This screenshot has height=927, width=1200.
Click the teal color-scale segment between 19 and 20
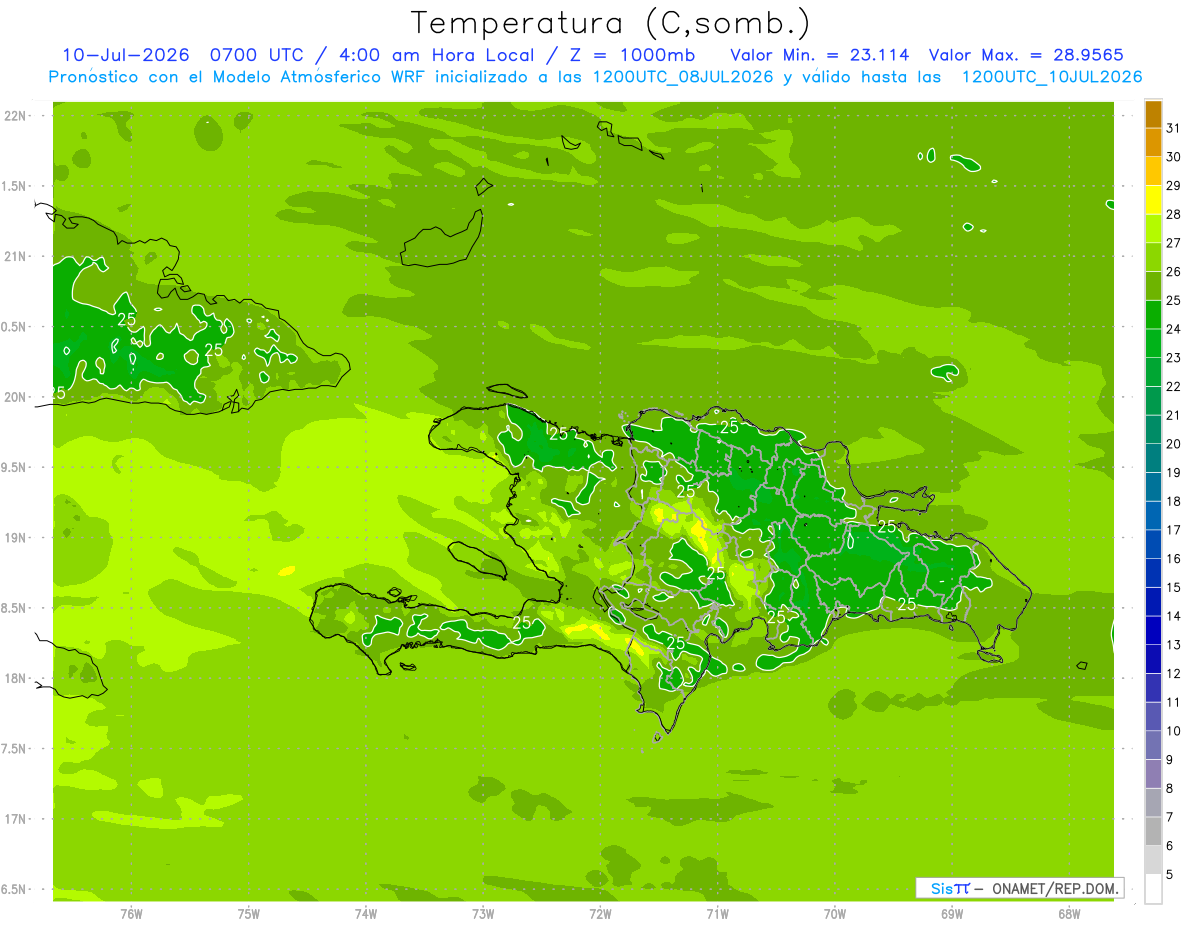(1153, 459)
